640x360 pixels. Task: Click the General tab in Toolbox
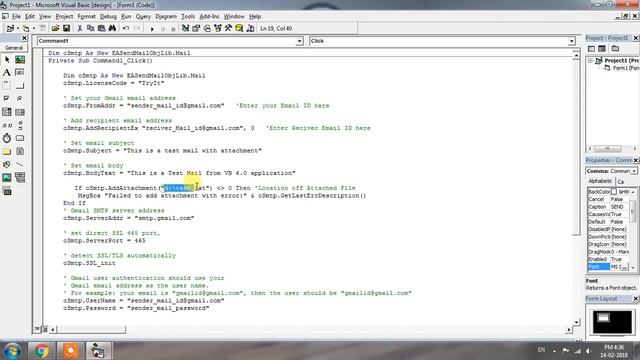tap(14, 48)
